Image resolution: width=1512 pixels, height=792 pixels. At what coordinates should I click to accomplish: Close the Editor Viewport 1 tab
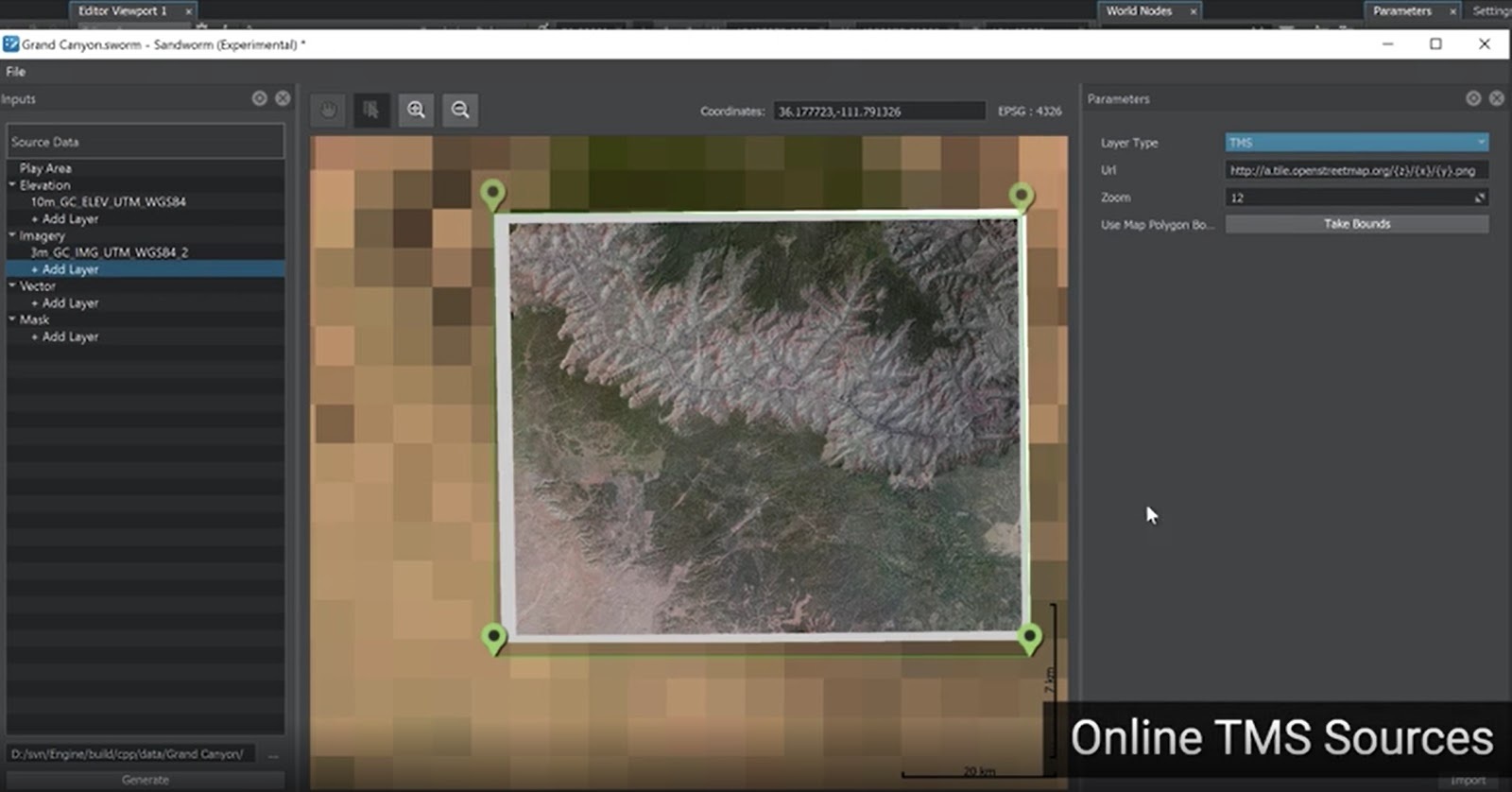pyautogui.click(x=188, y=11)
